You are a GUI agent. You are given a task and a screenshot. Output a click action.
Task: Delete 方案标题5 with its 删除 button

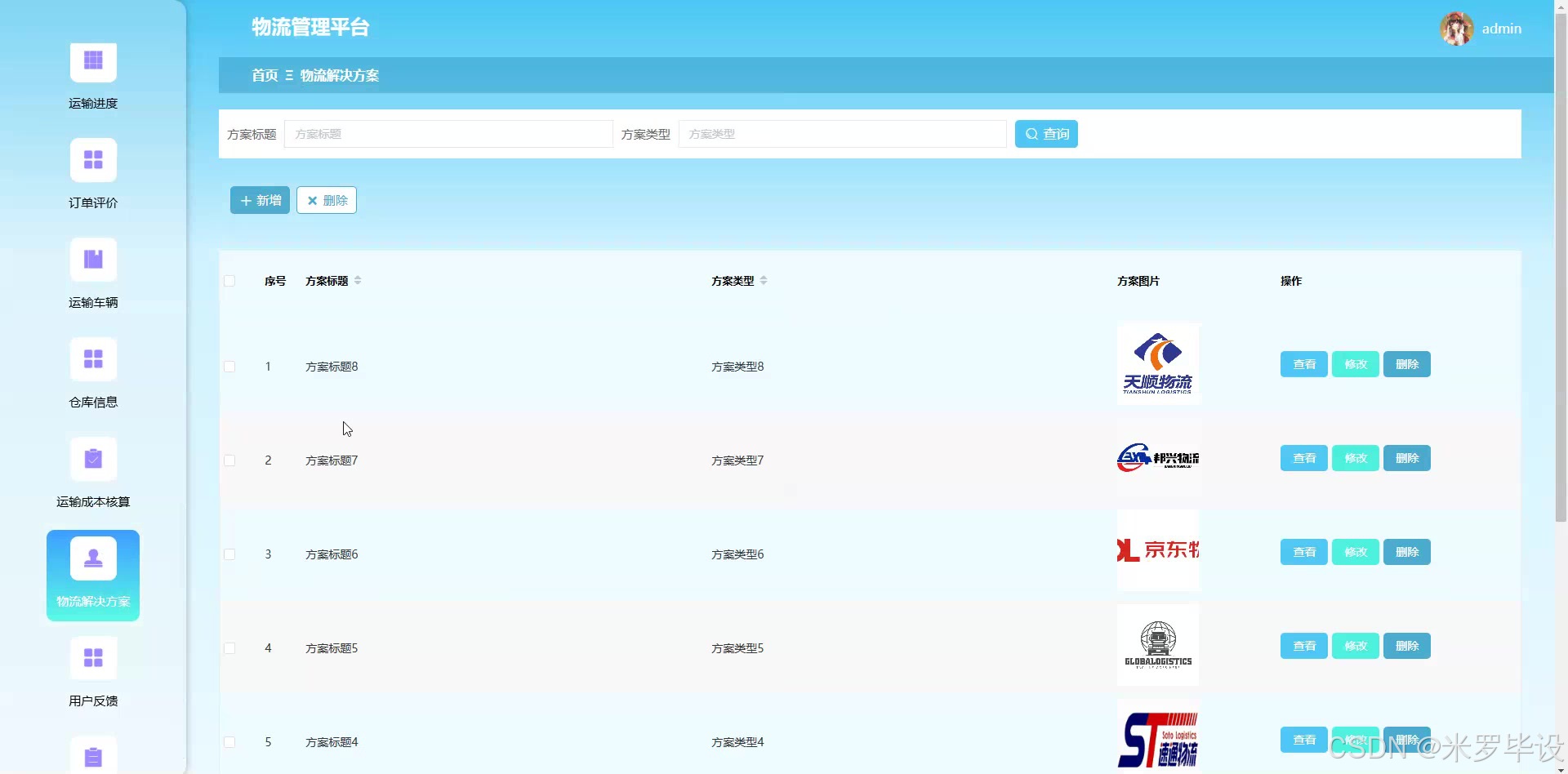tap(1407, 646)
